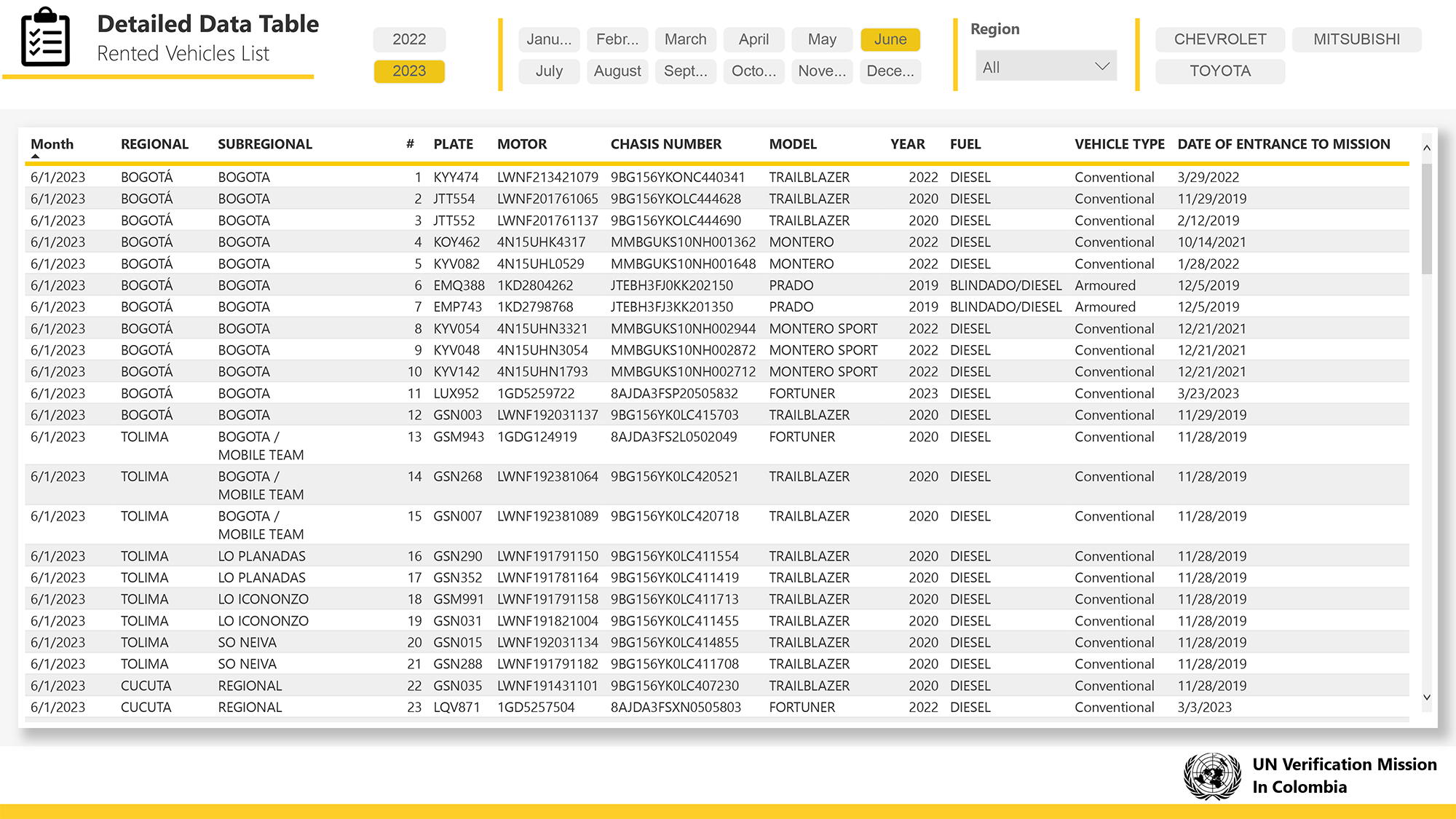
Task: Filter vehicles by TOYOTA brand
Action: [1220, 71]
